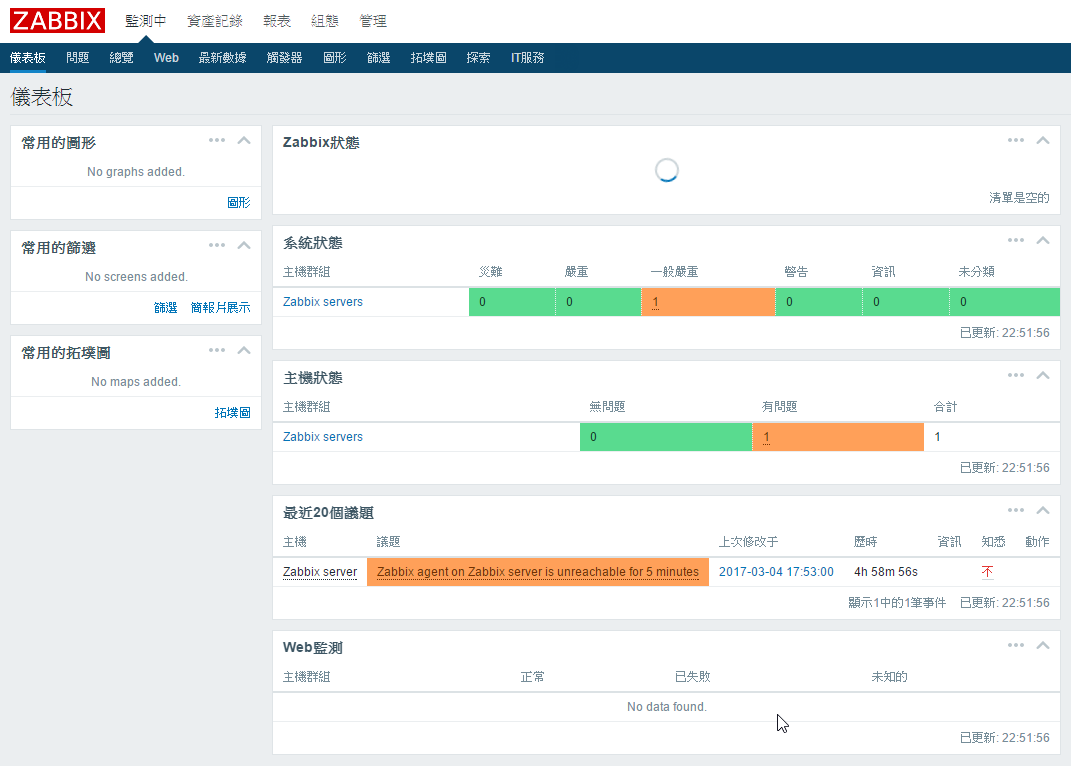Click the orange 有問題 count 1 cell

click(838, 437)
